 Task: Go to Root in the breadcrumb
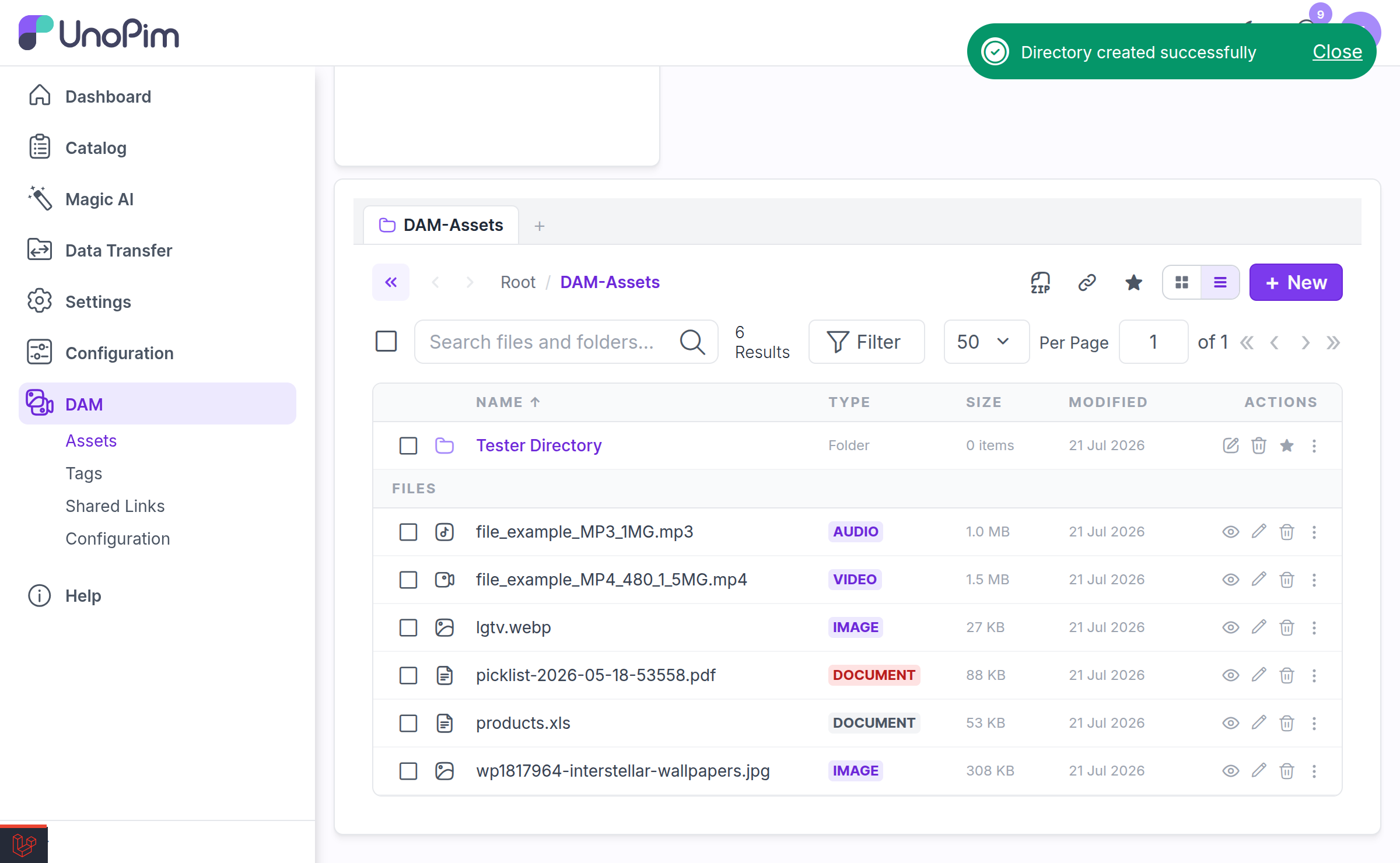coord(517,282)
